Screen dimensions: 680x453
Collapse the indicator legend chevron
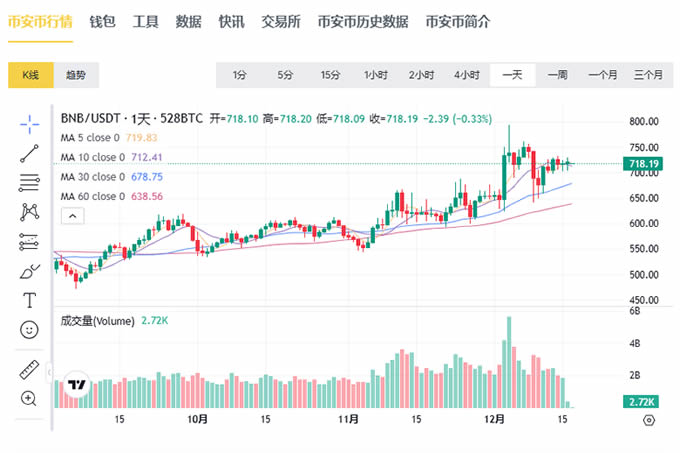(x=72, y=215)
